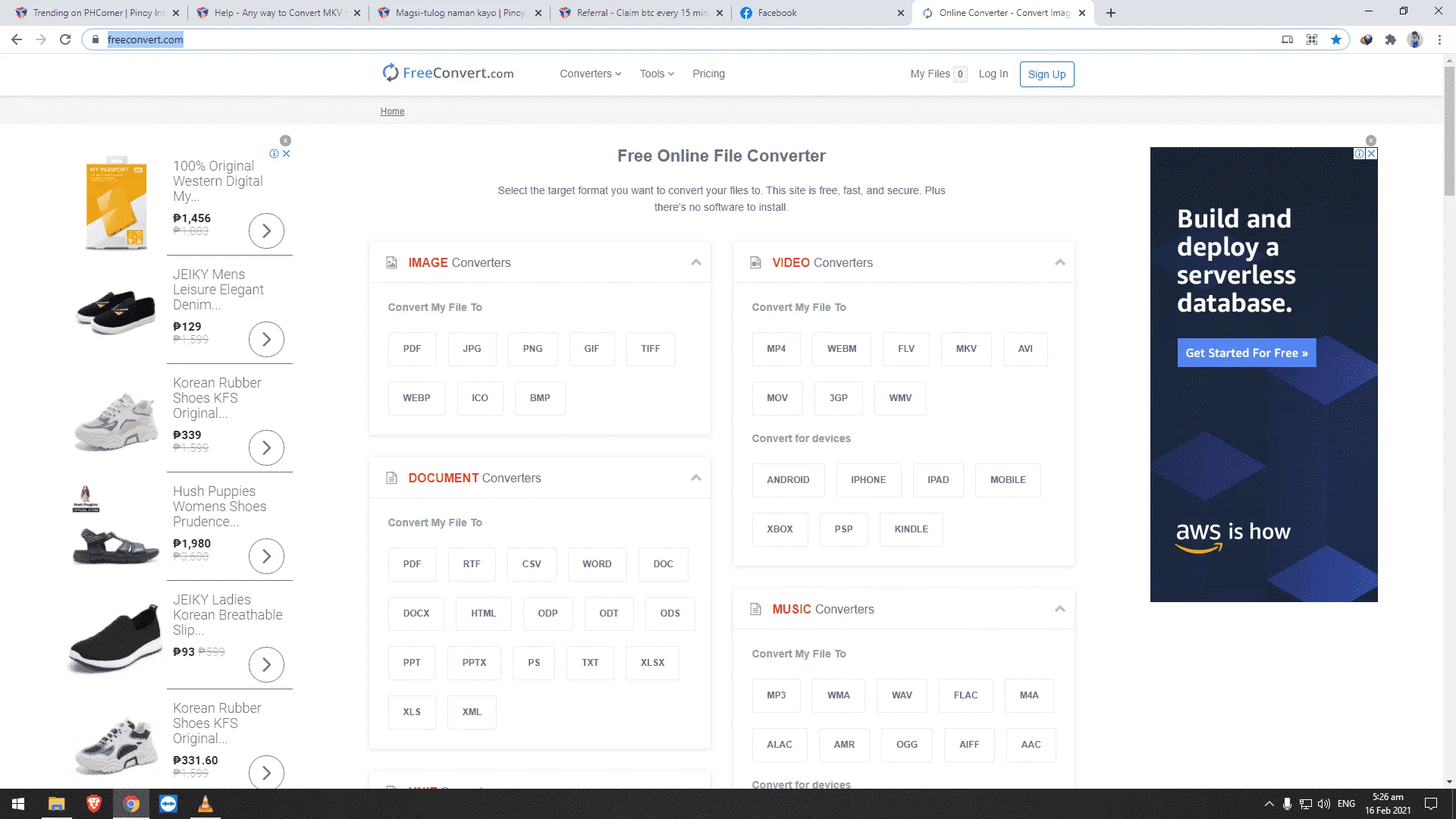Switch to Referral Claim btc tab
The width and height of the screenshot is (1456, 819).
coord(641,13)
